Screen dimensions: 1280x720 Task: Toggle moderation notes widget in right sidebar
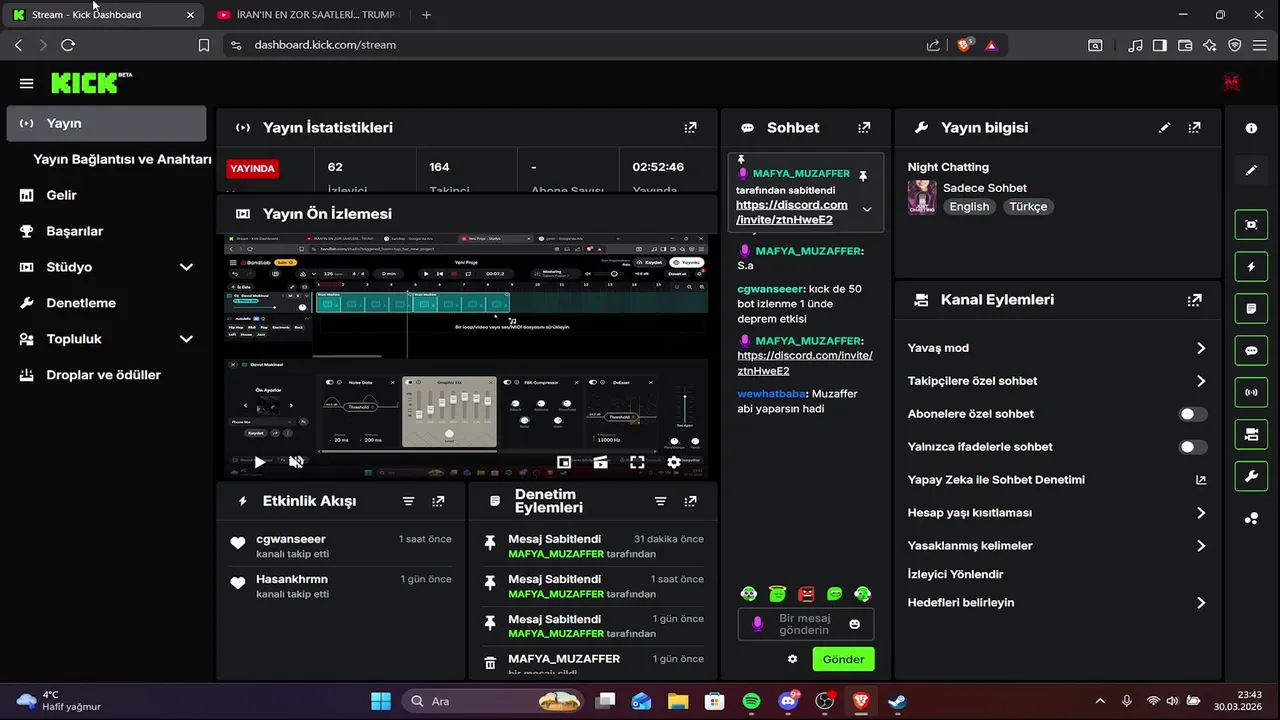pos(1251,309)
